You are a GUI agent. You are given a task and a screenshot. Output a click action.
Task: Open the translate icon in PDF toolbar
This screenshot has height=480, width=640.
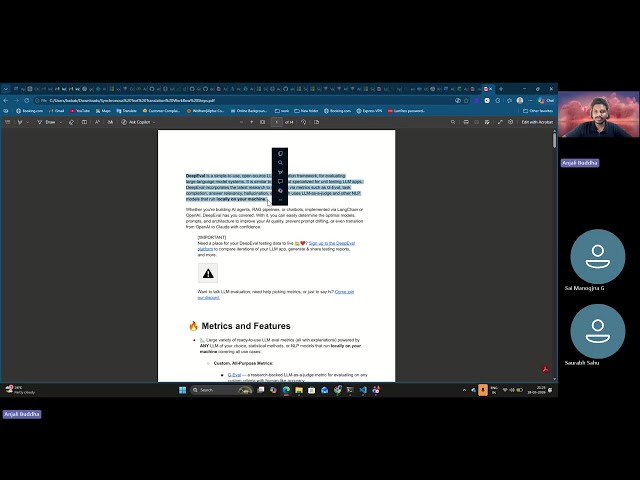(110, 122)
